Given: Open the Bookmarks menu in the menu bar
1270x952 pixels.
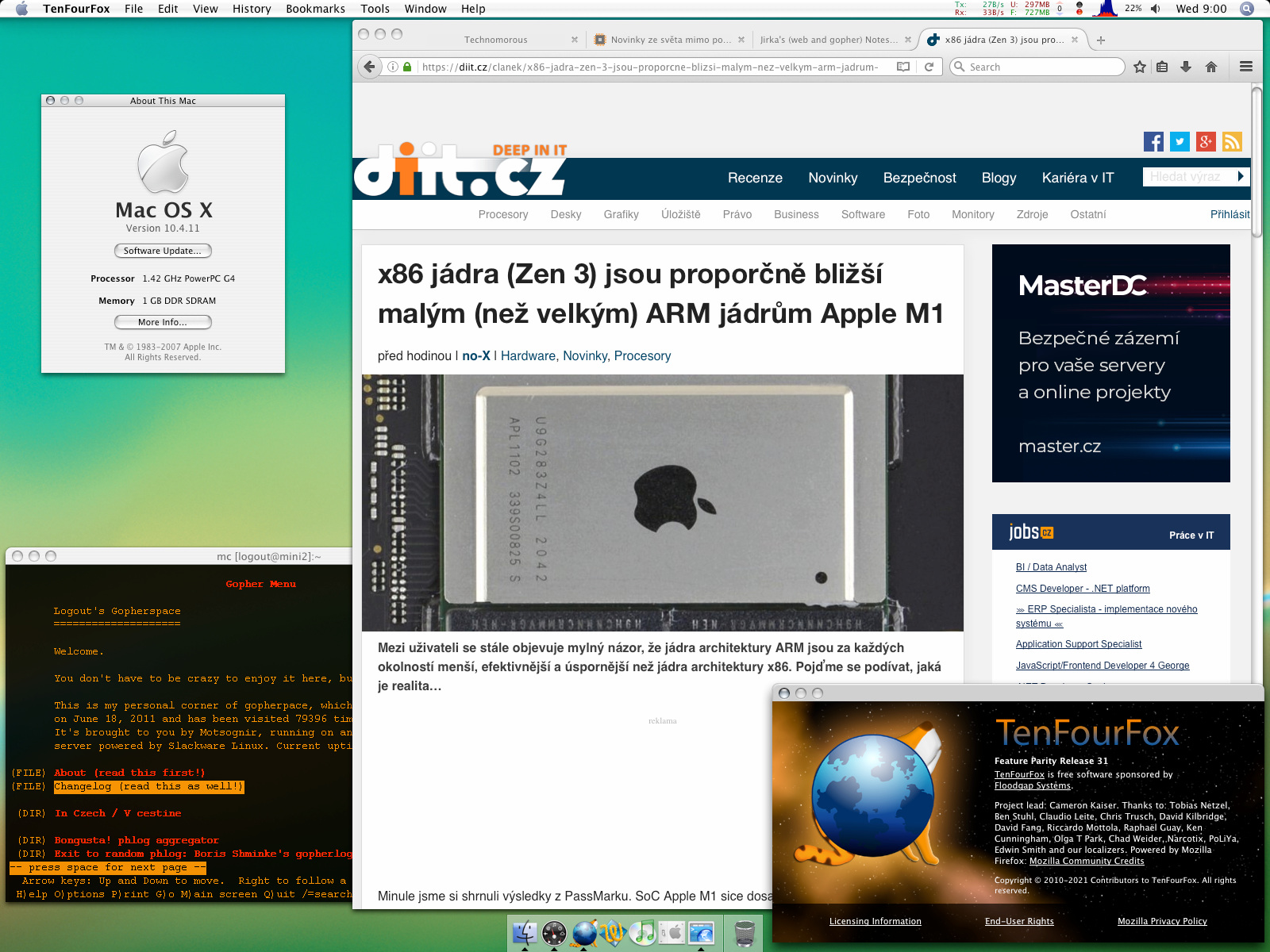Looking at the screenshot, I should (315, 9).
